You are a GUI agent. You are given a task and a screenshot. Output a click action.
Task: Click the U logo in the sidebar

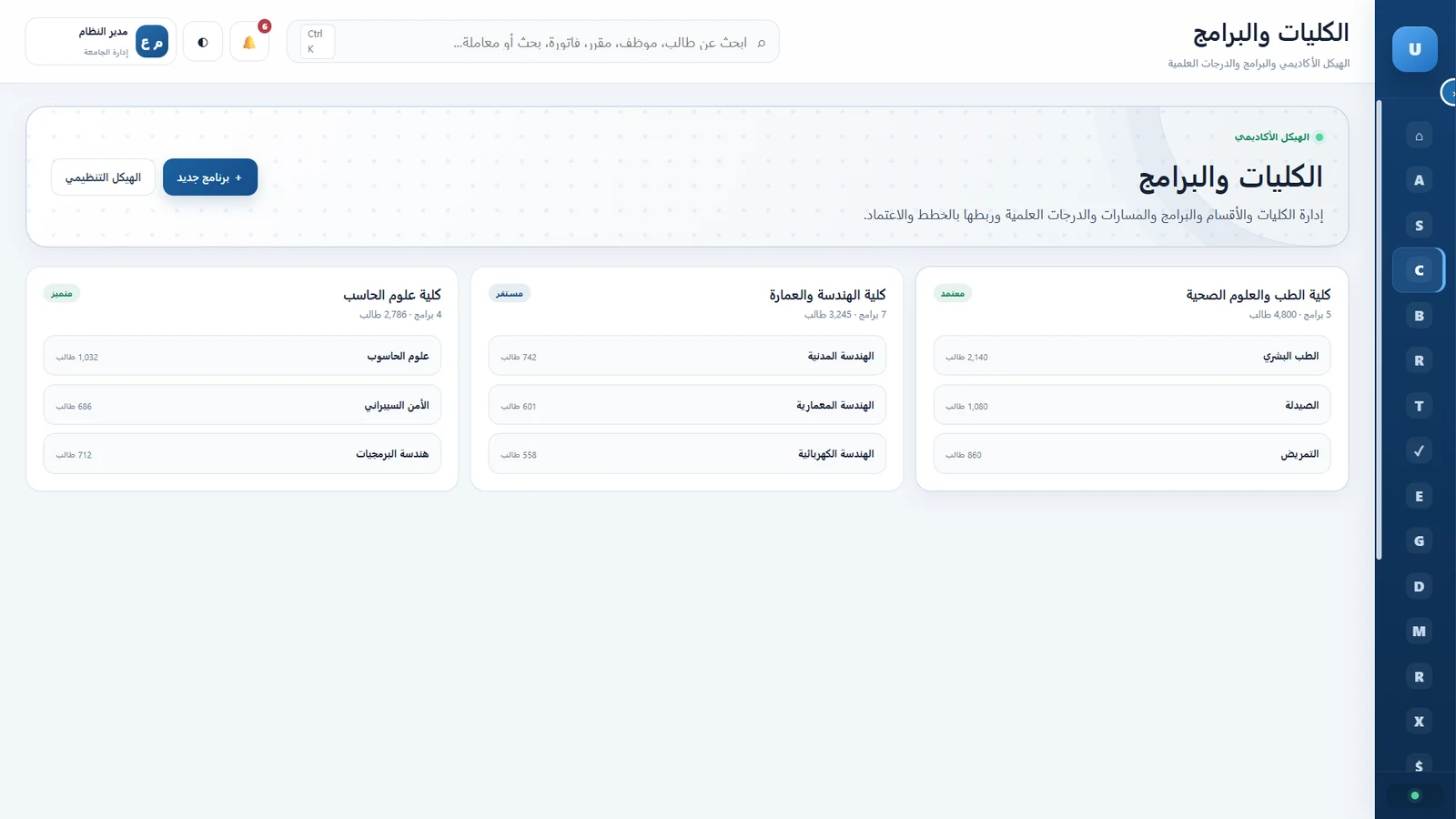(x=1414, y=49)
